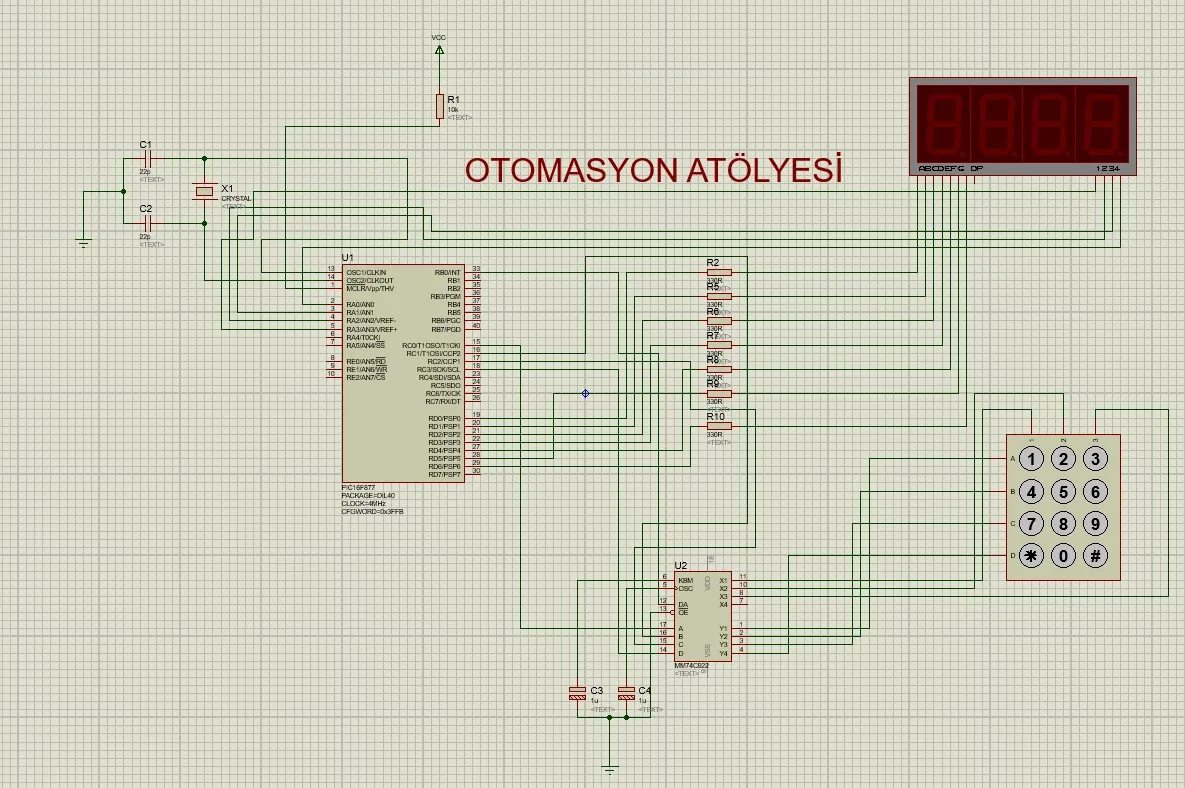Screen dimensions: 1185x788
Task: Select the R2 330R resistor
Action: pos(718,272)
